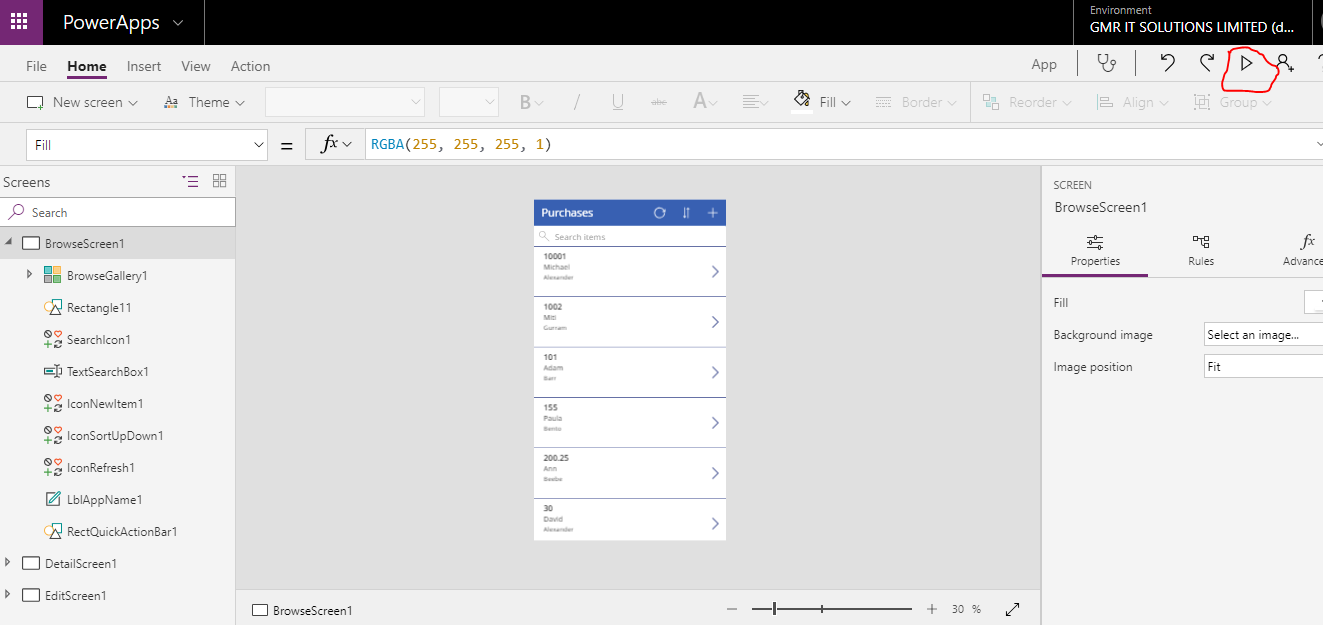This screenshot has height=625, width=1323.
Task: Open font family dropdown
Action: click(x=345, y=102)
